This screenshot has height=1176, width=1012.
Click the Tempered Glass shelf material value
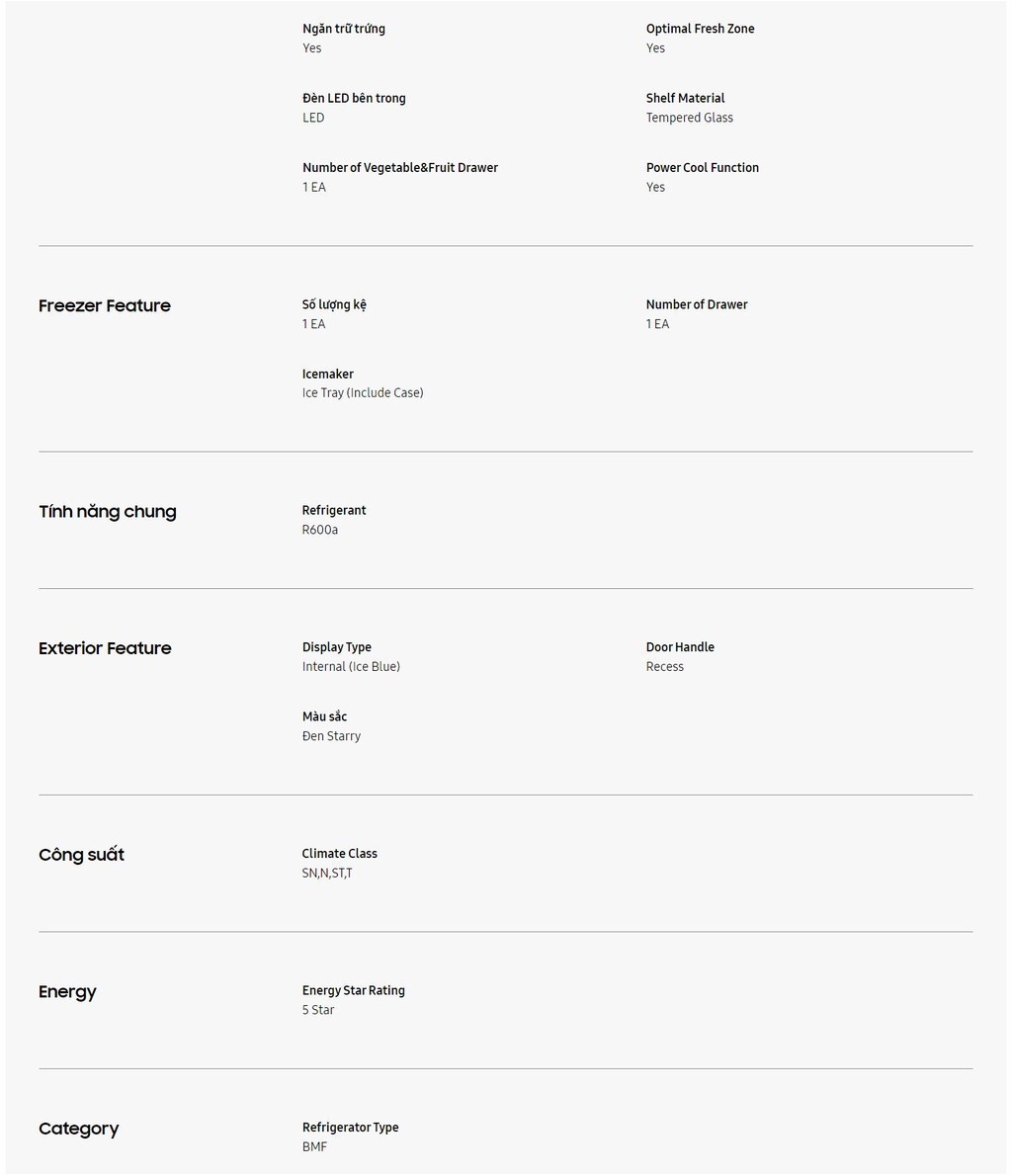pos(690,117)
